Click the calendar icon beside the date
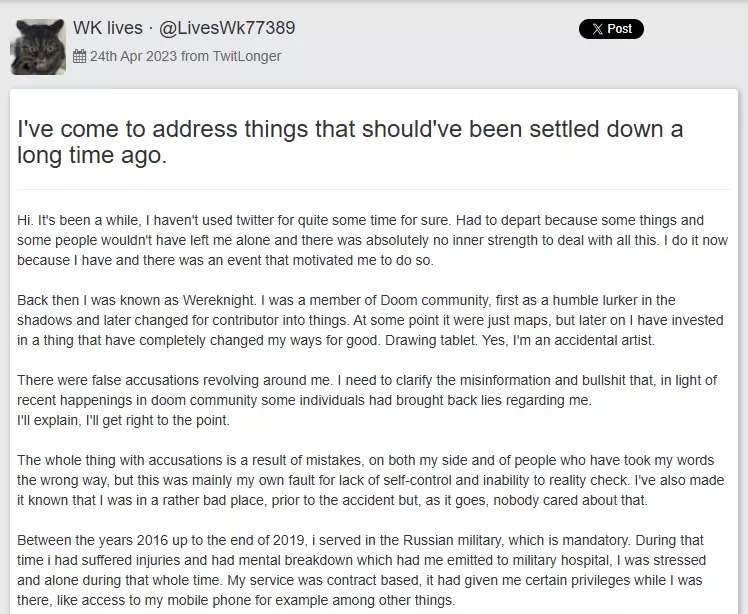 80,57
